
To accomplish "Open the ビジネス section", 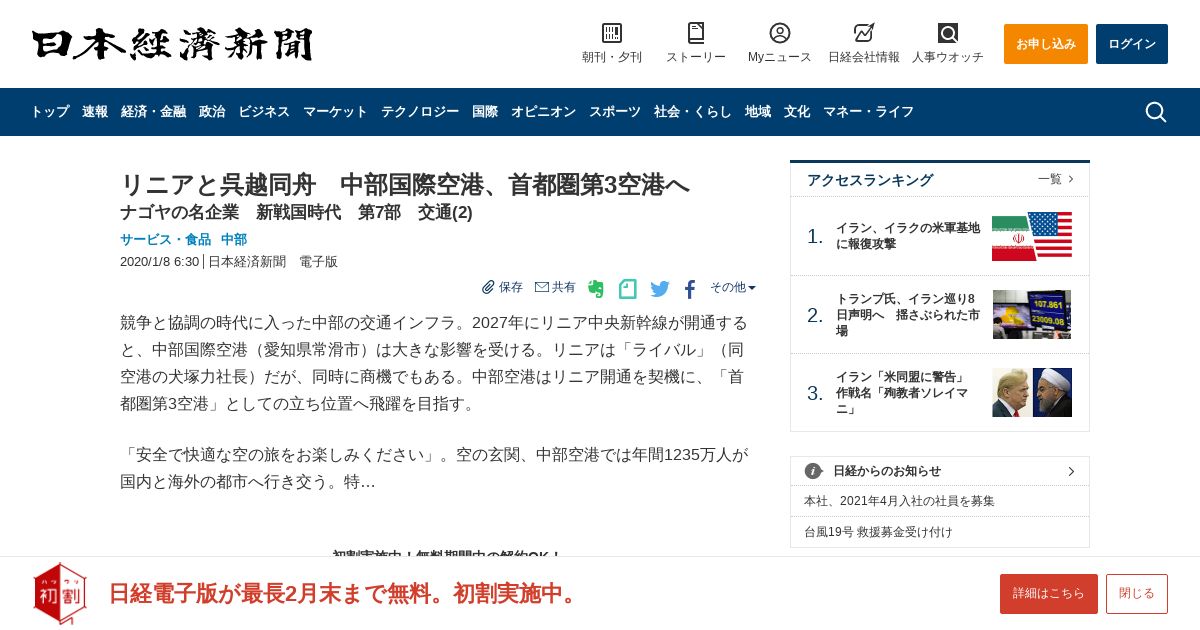I will click(x=264, y=112).
